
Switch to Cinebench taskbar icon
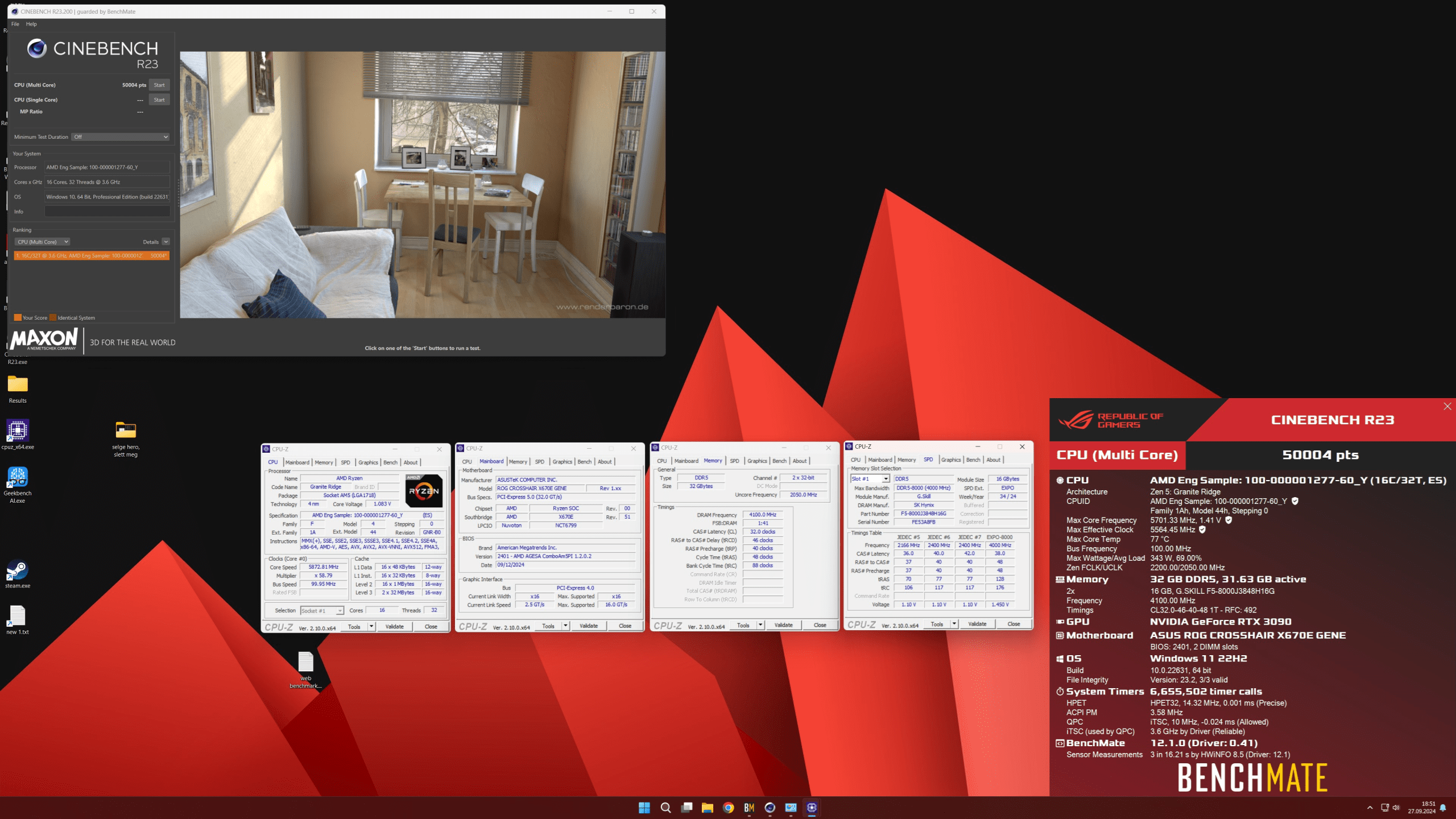[x=770, y=808]
